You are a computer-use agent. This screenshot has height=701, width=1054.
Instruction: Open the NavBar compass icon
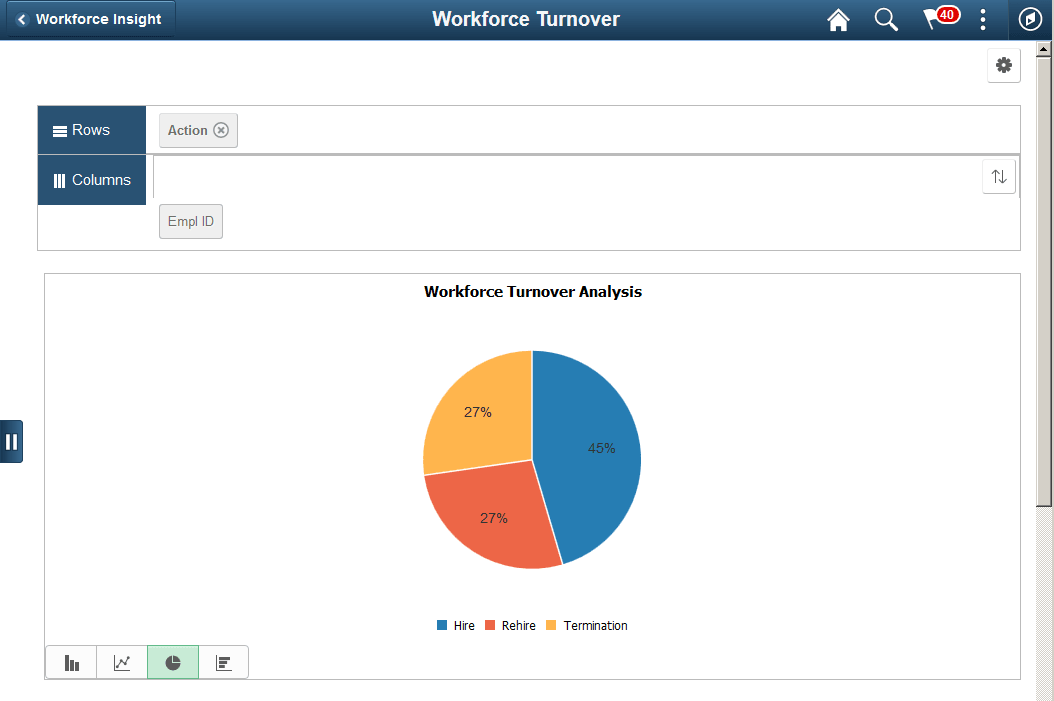point(1029,19)
